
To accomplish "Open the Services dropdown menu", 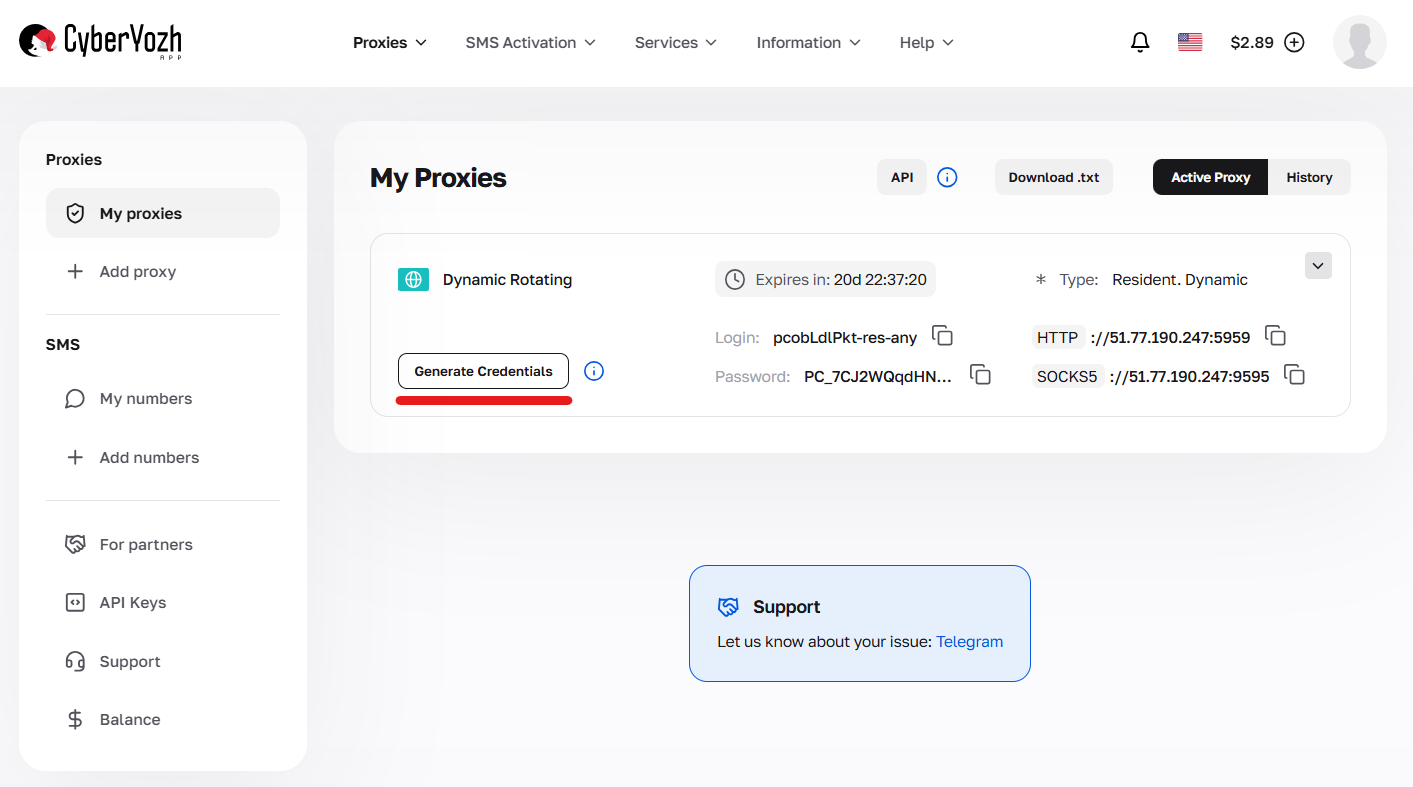I will (675, 42).
